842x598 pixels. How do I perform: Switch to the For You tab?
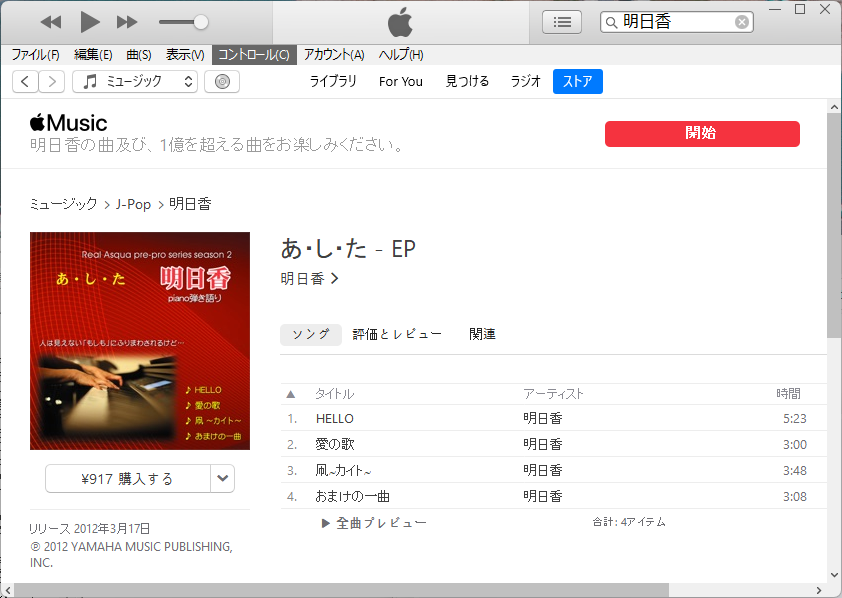[401, 82]
